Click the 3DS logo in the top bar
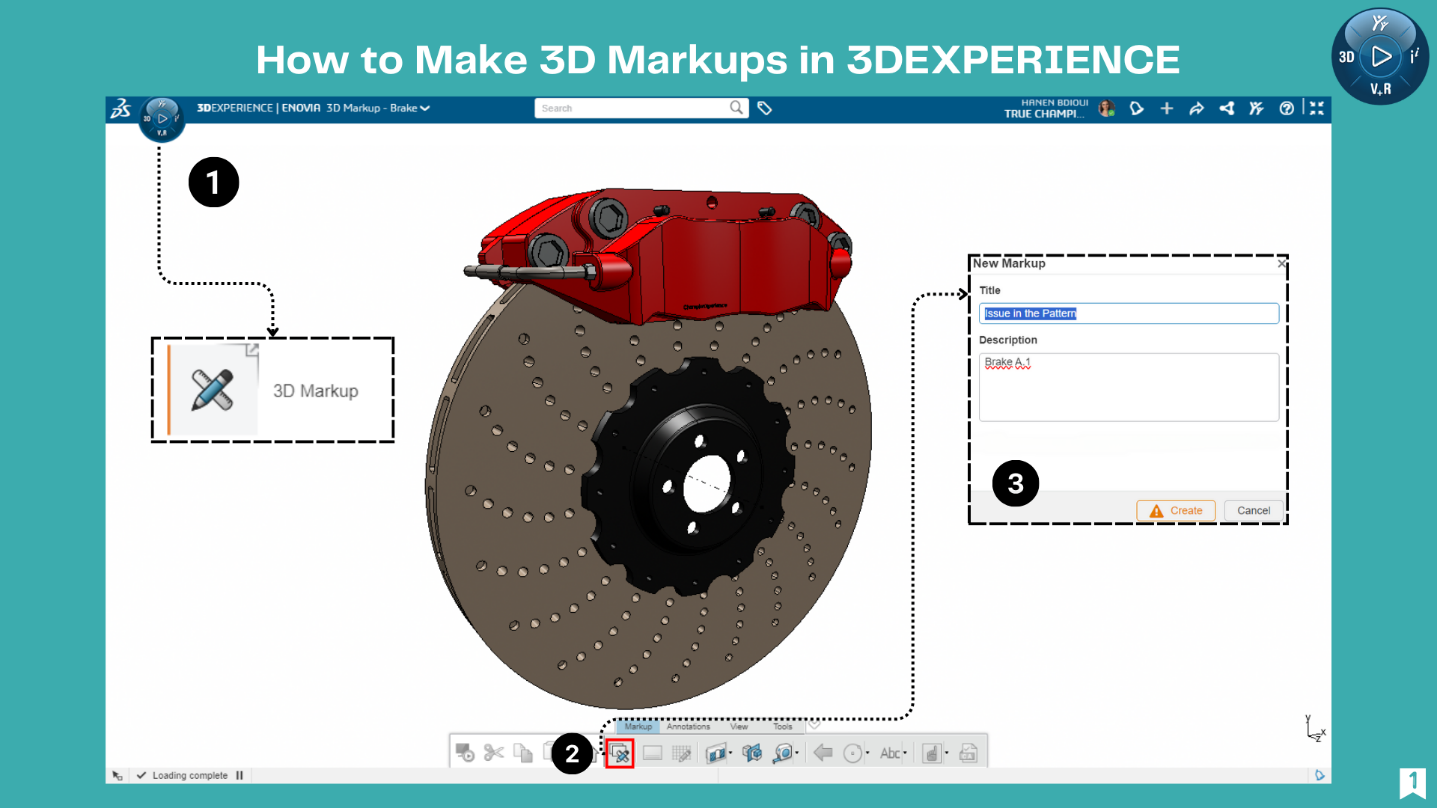Image resolution: width=1437 pixels, height=808 pixels. tap(120, 108)
